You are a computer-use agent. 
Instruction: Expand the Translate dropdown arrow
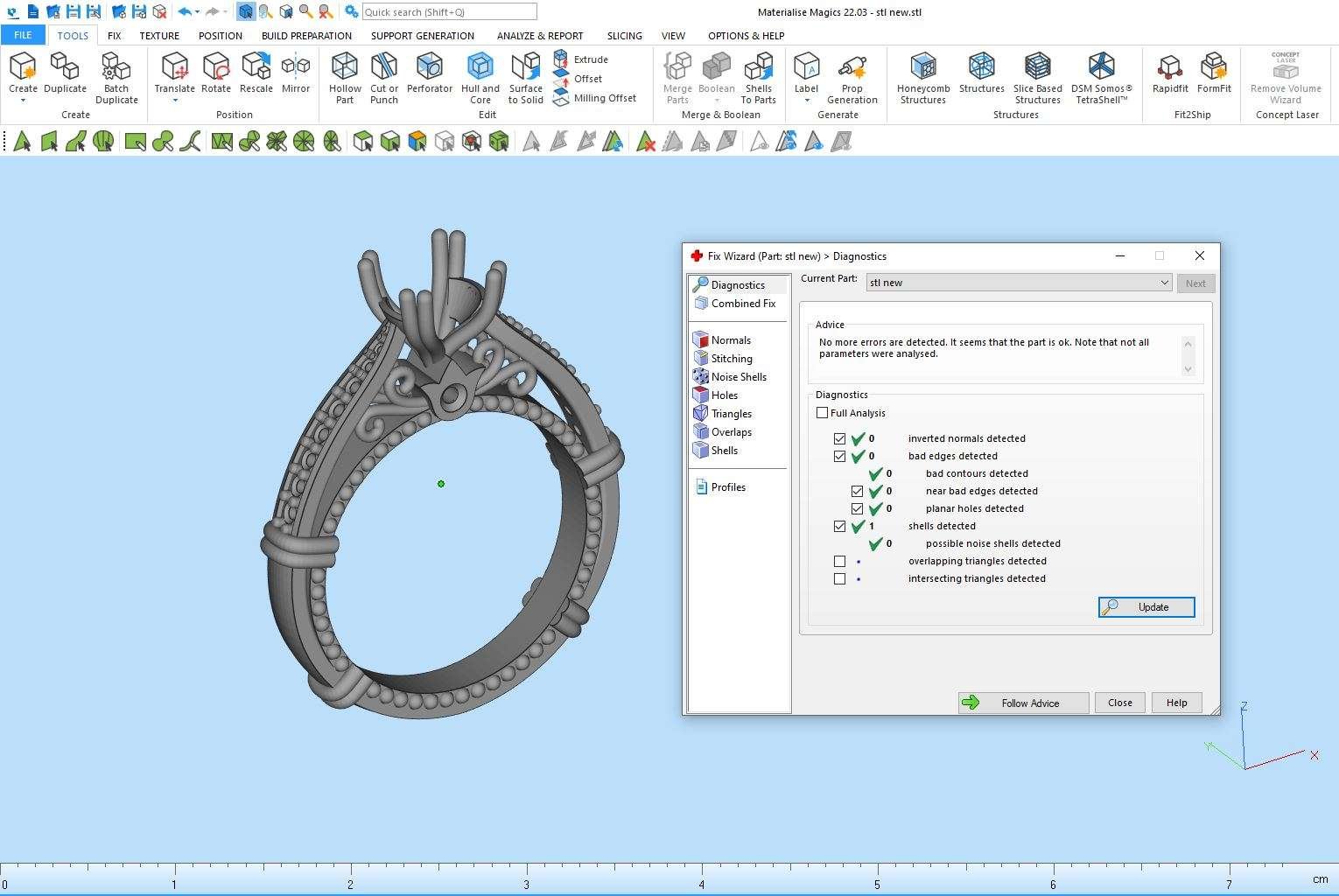coord(174,101)
